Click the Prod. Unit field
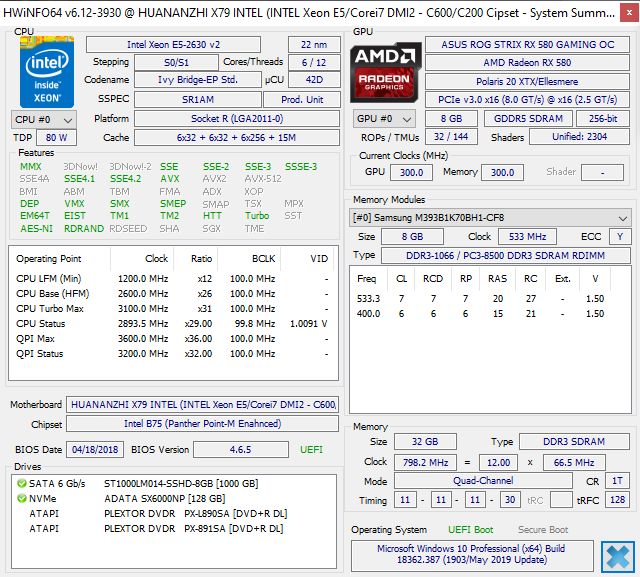 click(x=302, y=100)
